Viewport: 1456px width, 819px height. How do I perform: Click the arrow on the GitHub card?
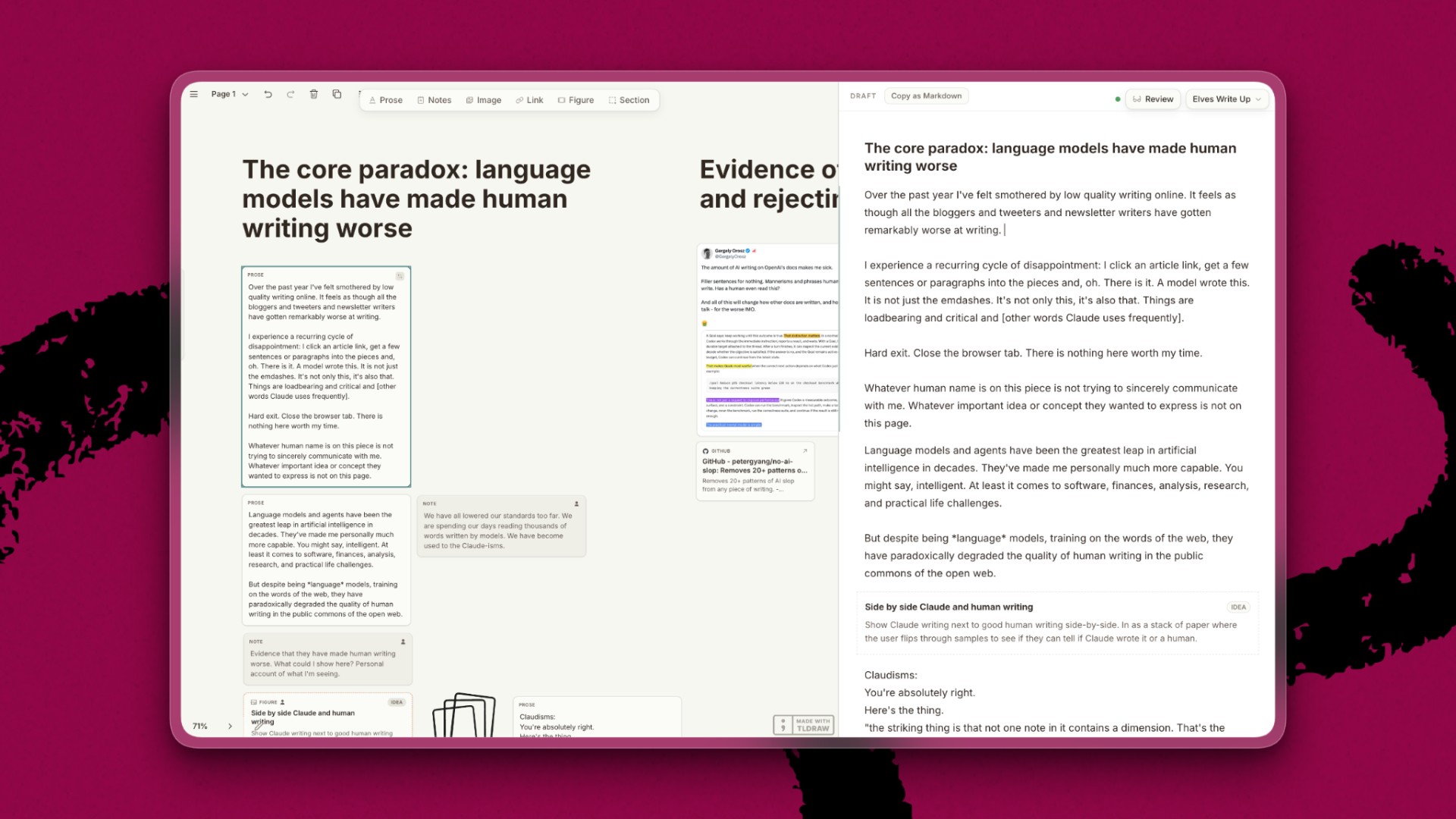pos(805,451)
